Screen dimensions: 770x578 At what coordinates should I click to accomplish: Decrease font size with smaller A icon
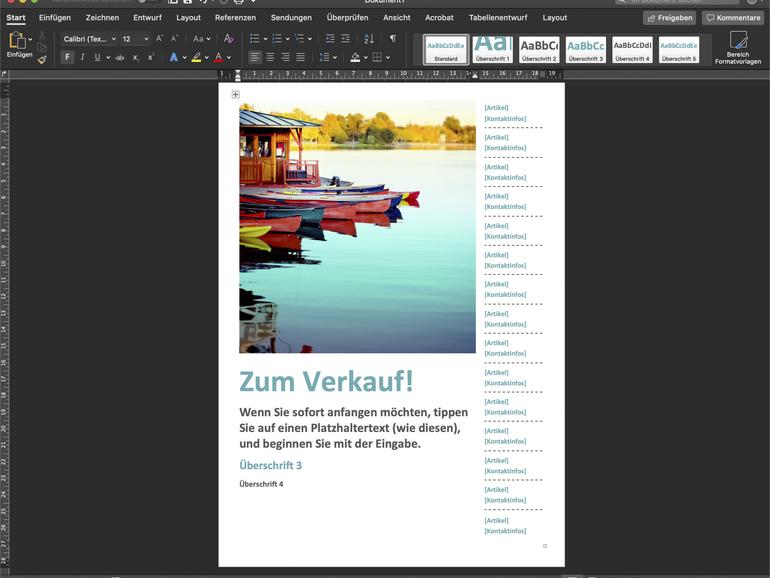[x=174, y=38]
